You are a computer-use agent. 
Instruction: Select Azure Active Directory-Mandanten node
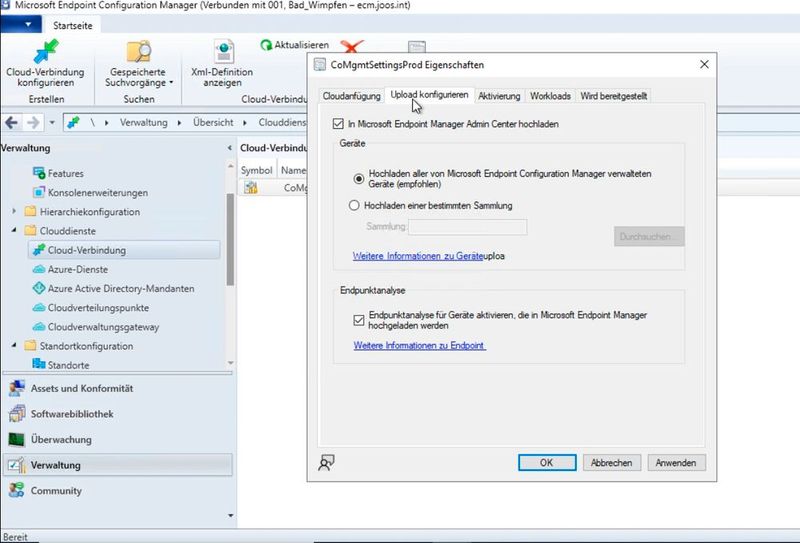point(113,288)
